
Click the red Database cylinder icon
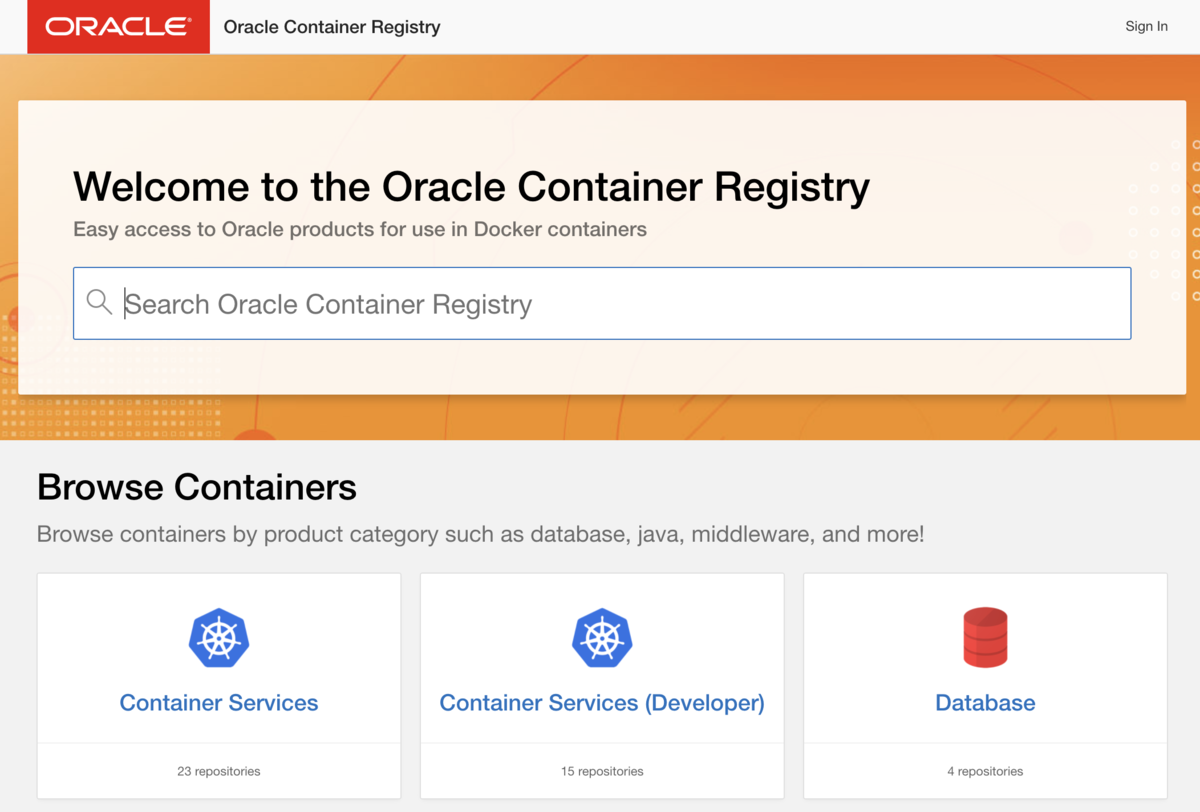click(x=985, y=638)
